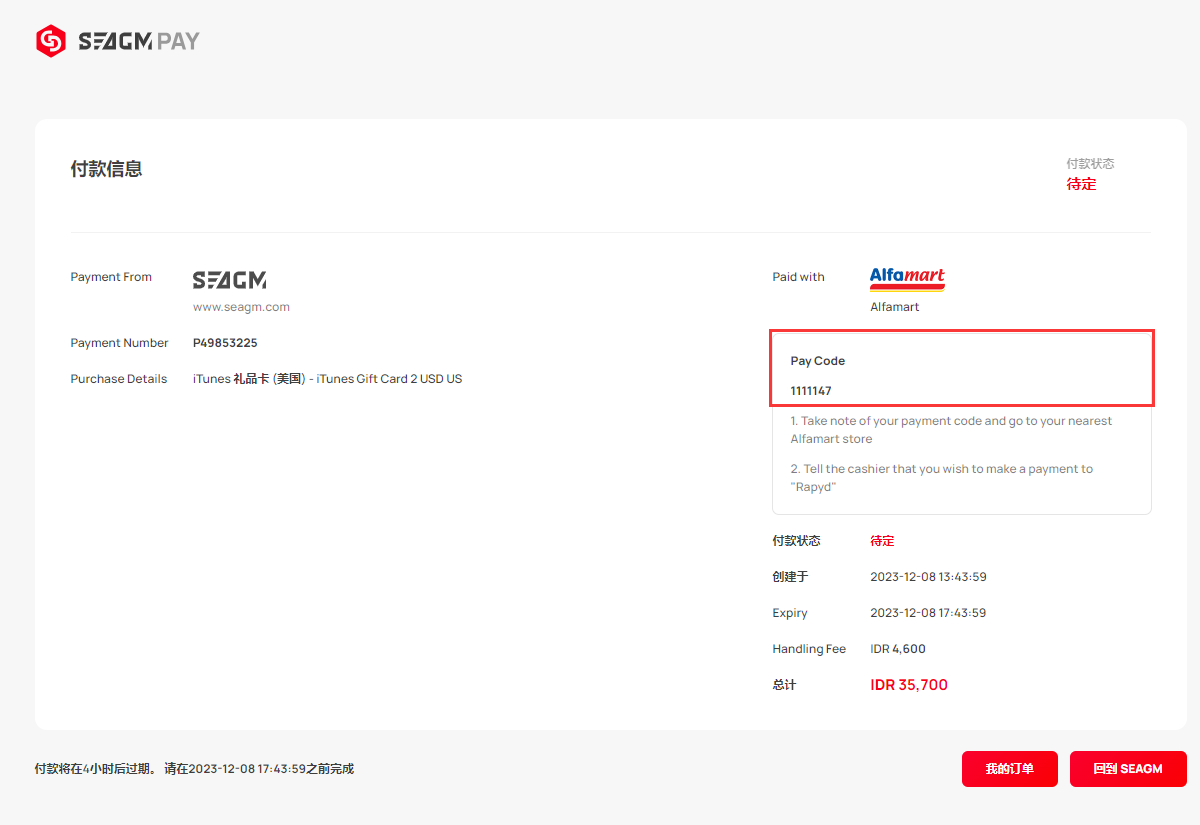Select the Purchase Details label
Viewport: 1200px width, 825px height.
point(119,379)
